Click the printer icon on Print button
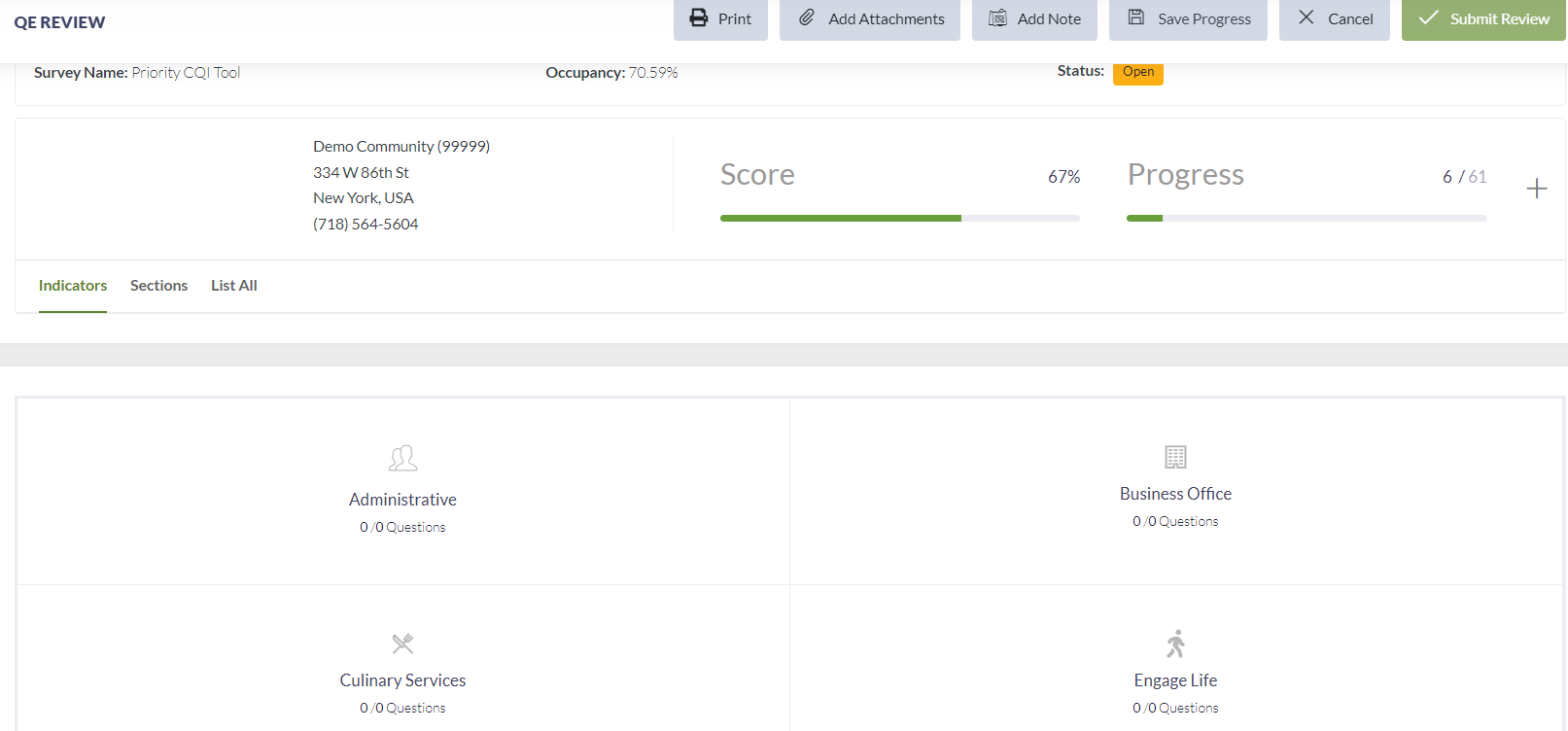Image resolution: width=1568 pixels, height=731 pixels. [x=699, y=17]
